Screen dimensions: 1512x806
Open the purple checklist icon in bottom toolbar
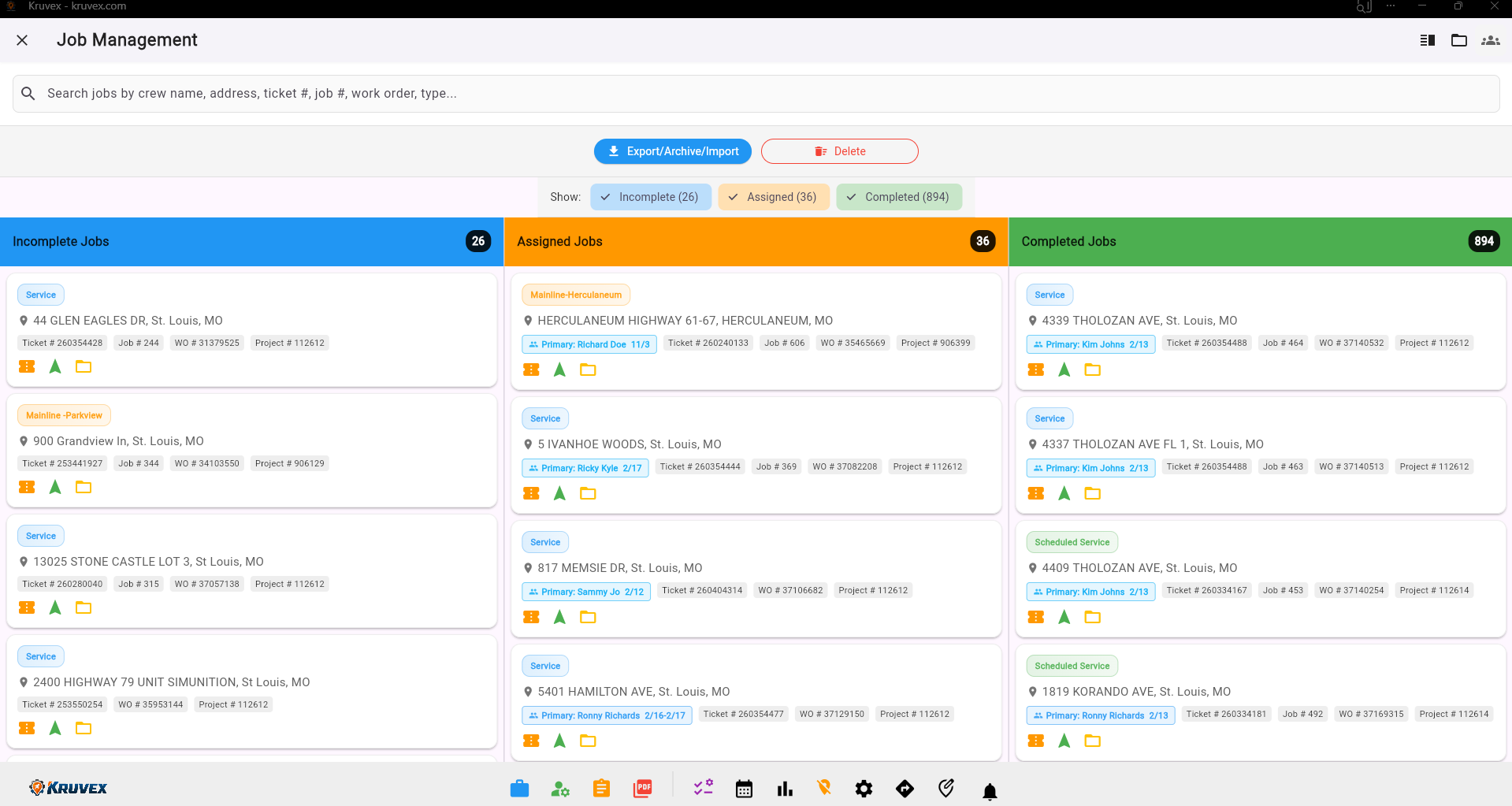pyautogui.click(x=703, y=788)
